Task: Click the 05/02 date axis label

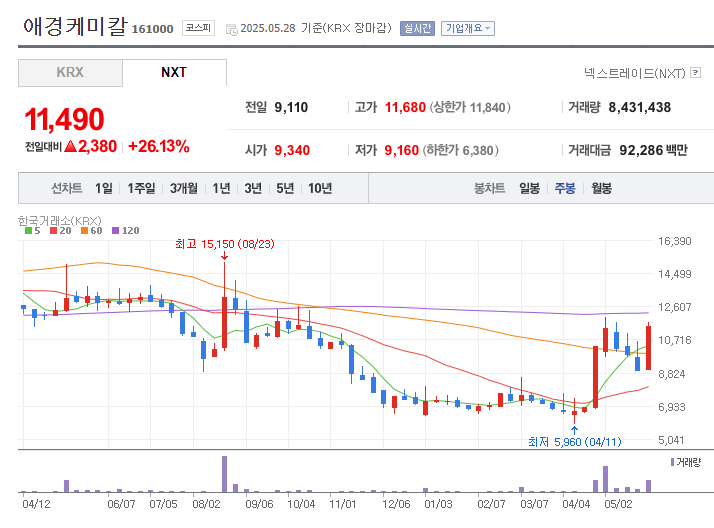Action: 618,504
